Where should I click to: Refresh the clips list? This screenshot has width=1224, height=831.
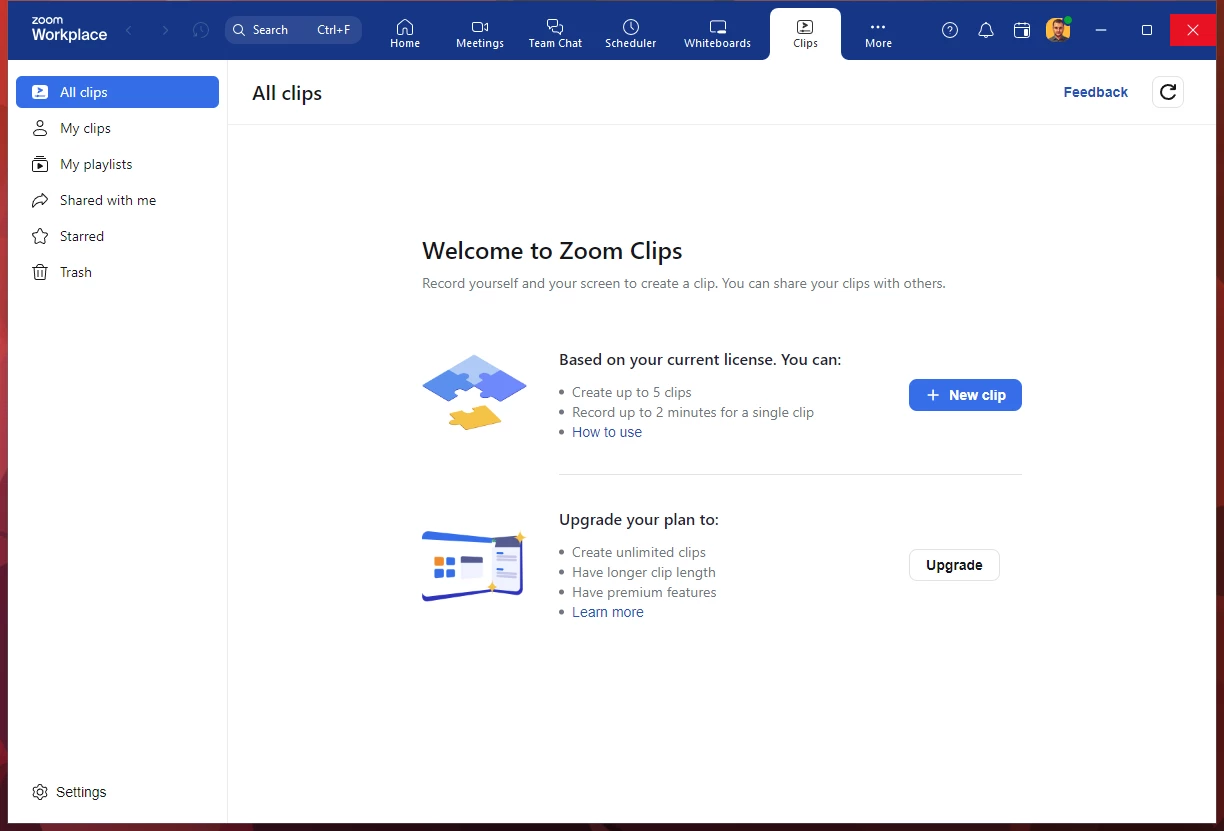coord(1168,92)
